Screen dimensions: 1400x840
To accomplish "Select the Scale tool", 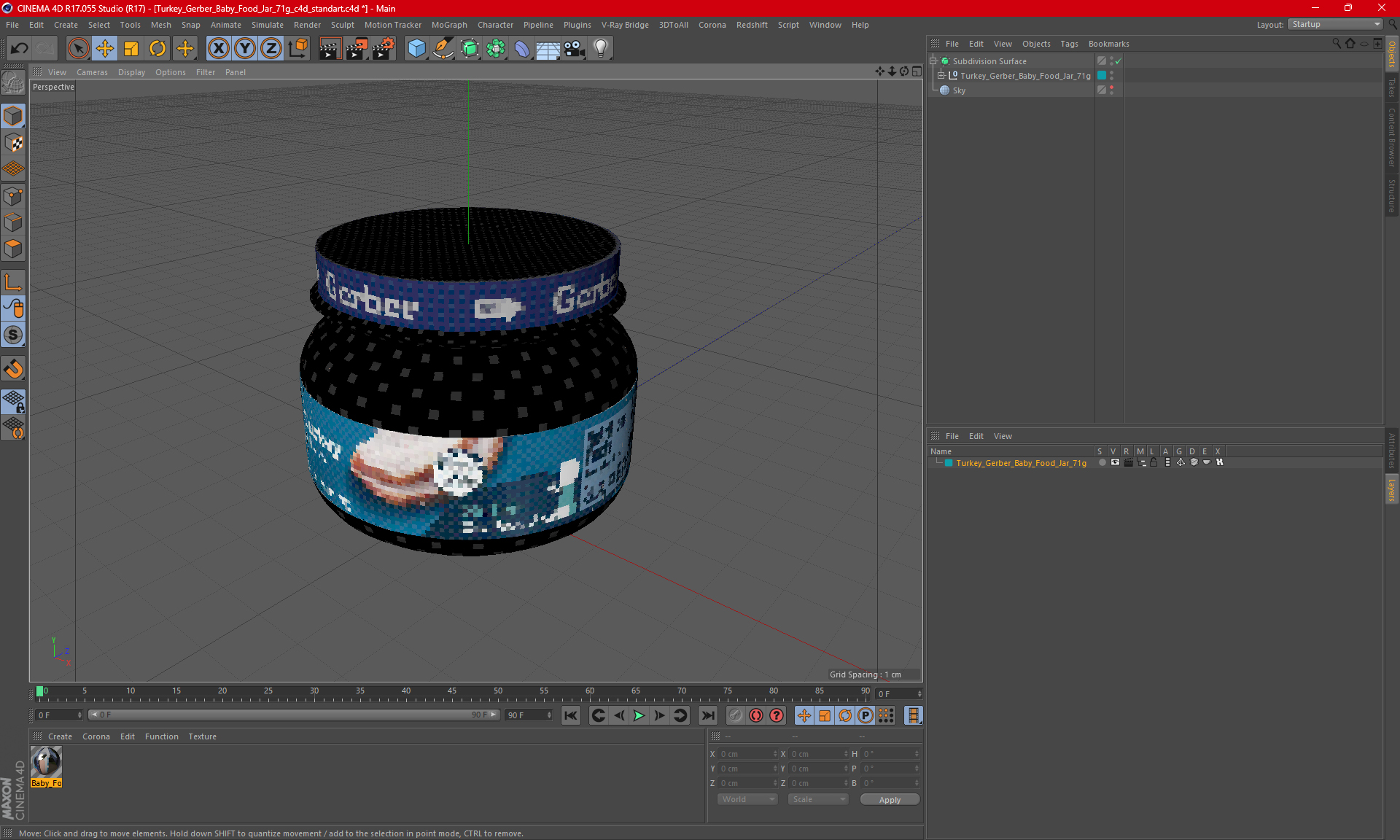I will [x=131, y=49].
